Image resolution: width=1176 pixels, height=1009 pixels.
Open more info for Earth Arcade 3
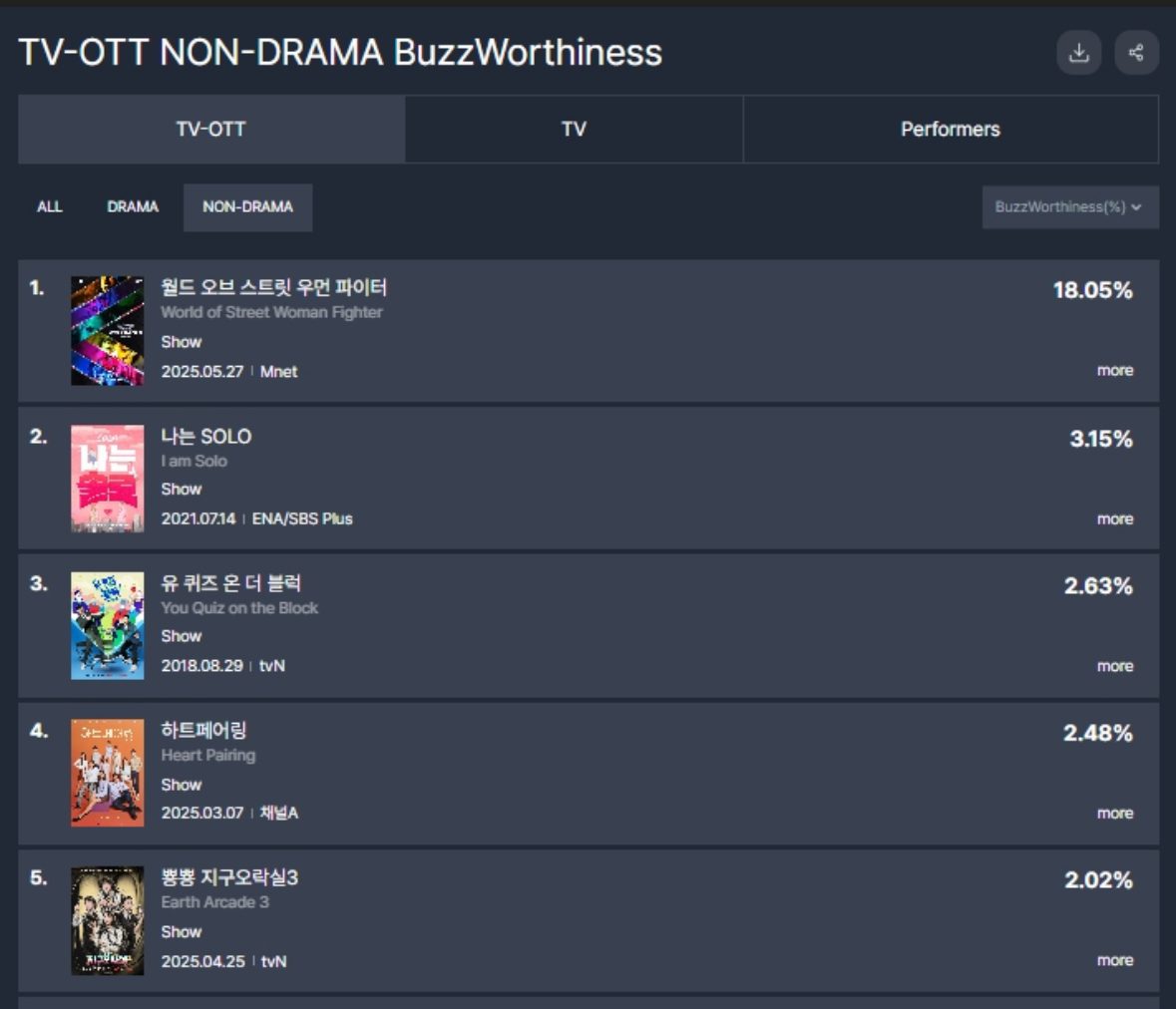click(x=1114, y=960)
